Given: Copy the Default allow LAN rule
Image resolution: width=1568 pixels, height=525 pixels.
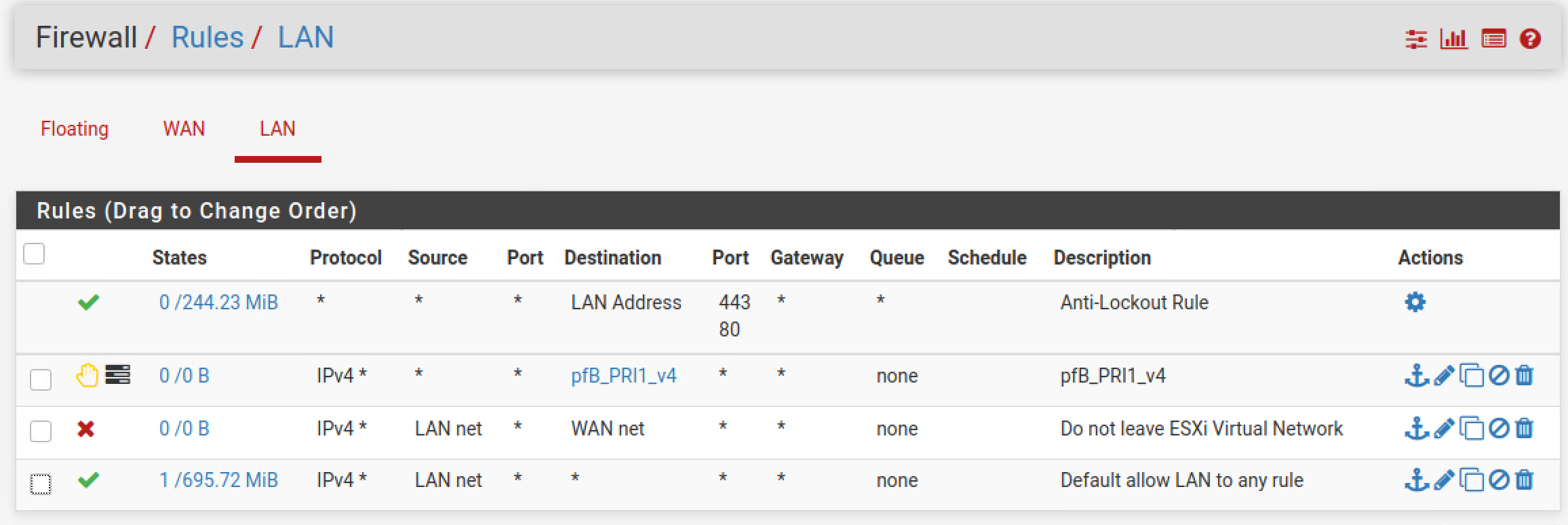Looking at the screenshot, I should pyautogui.click(x=1471, y=481).
